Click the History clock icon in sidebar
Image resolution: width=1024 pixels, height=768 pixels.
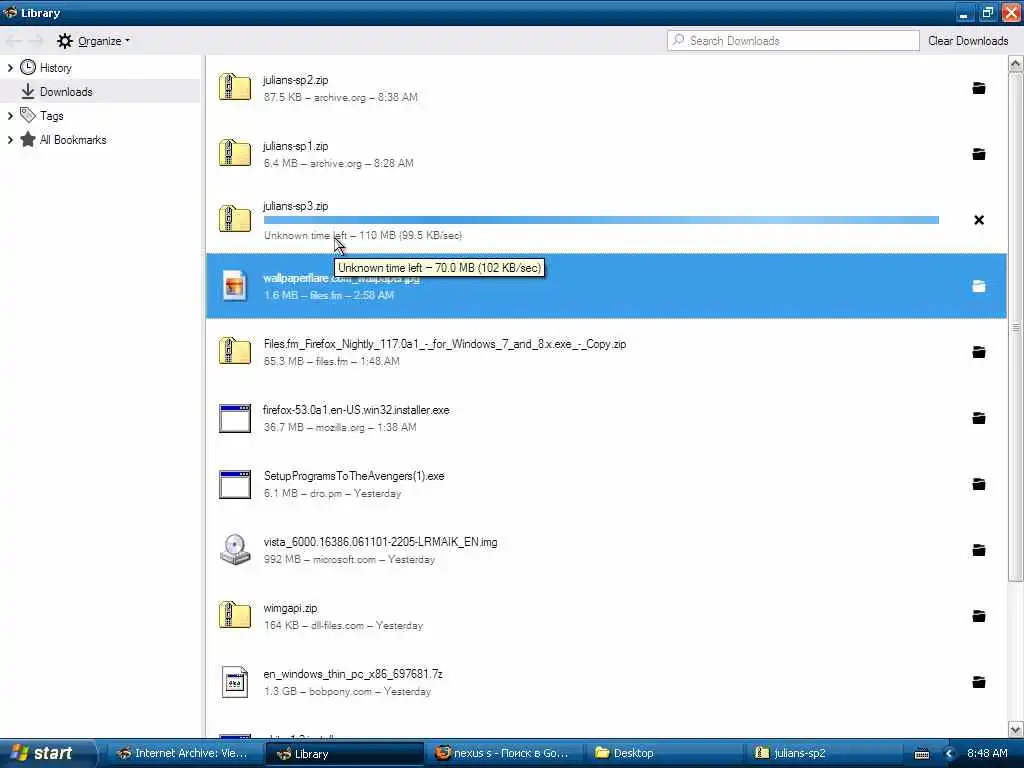(x=27, y=67)
